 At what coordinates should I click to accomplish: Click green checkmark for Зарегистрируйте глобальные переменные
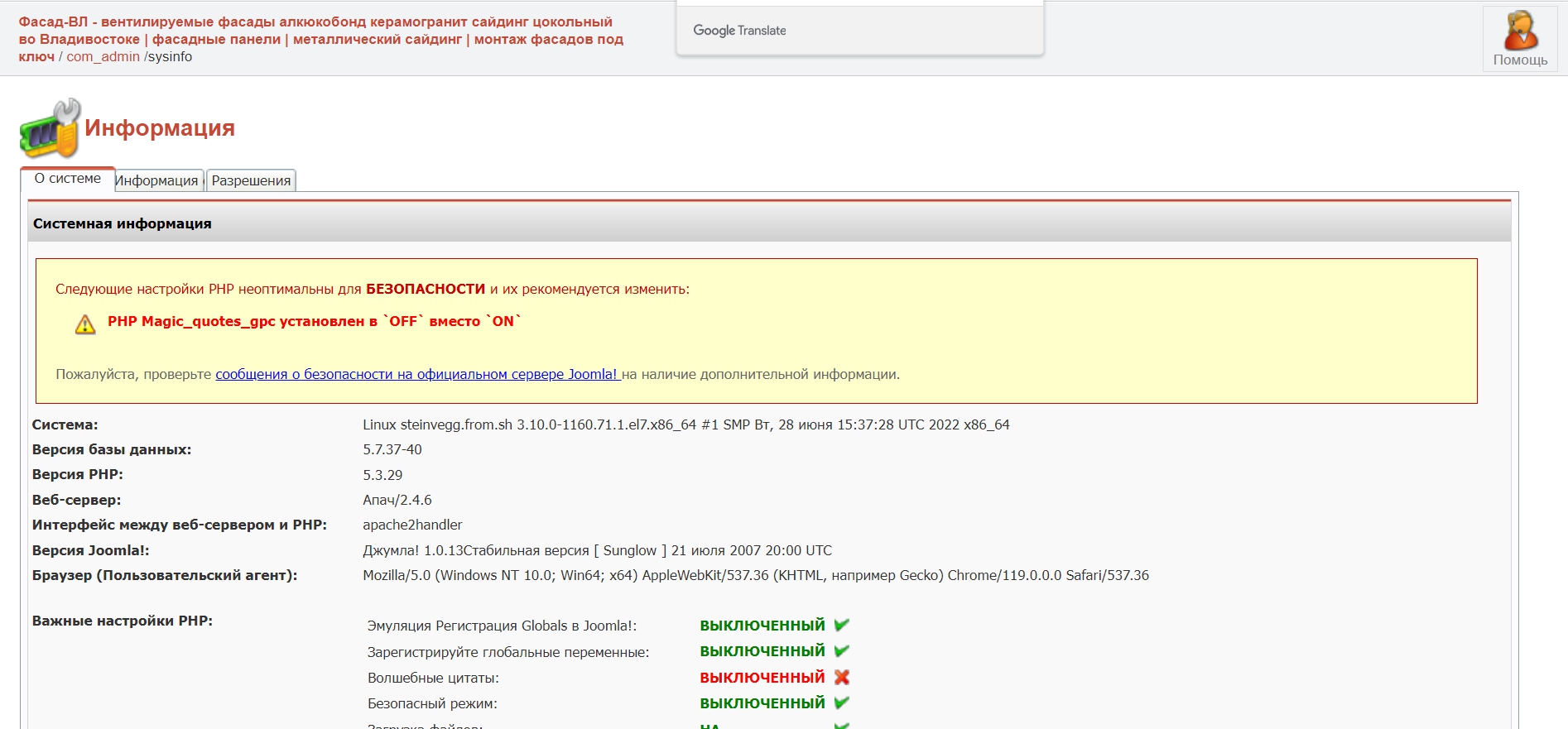coord(842,651)
